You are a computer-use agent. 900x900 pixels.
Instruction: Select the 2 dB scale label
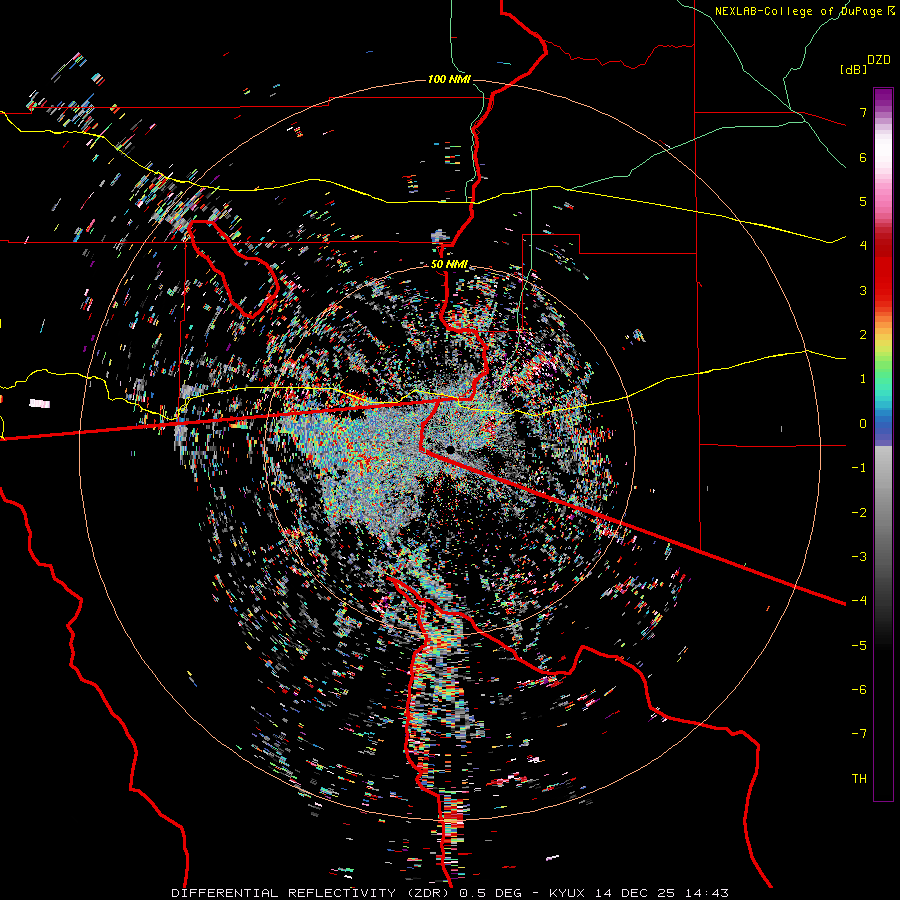(x=863, y=335)
